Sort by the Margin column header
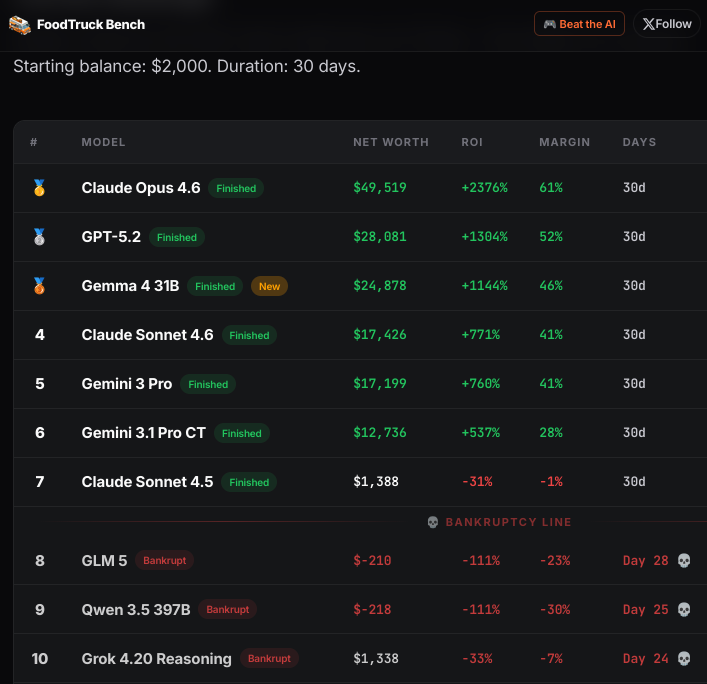 tap(565, 142)
